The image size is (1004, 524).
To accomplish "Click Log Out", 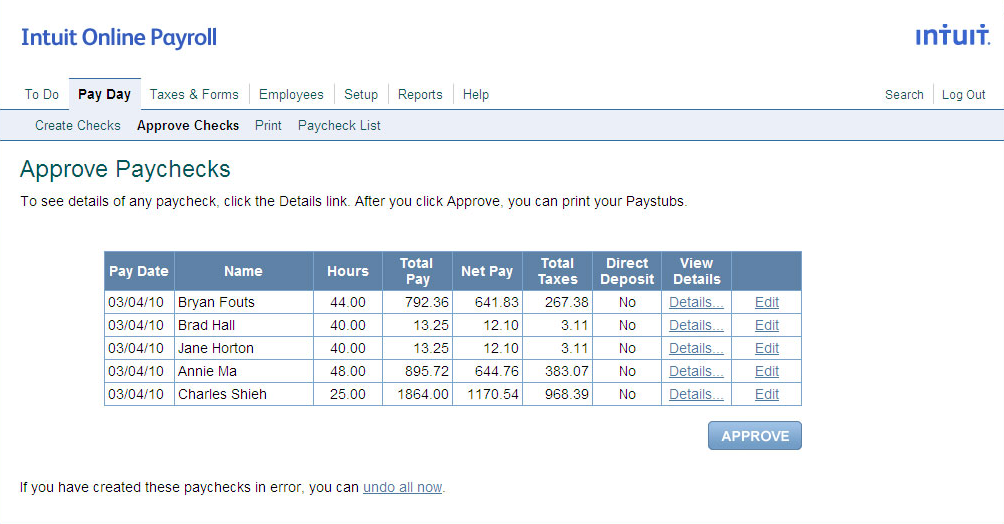I will 964,95.
